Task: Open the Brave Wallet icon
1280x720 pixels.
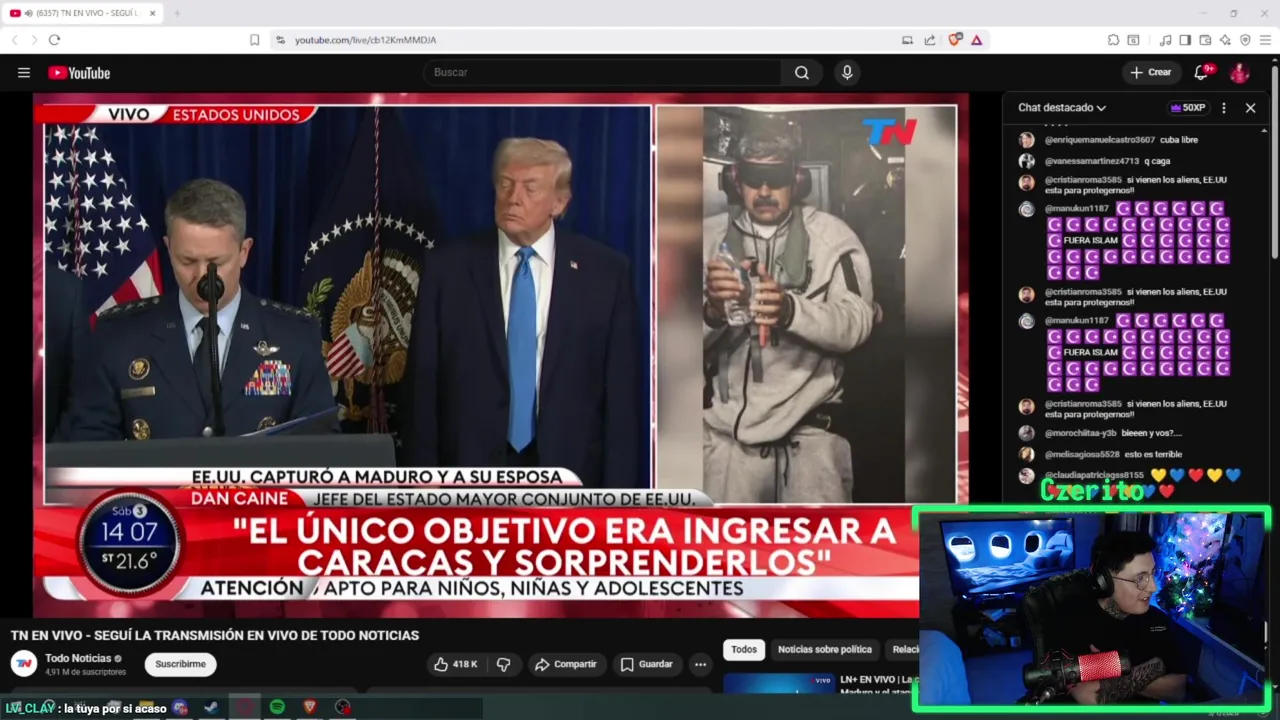Action: click(1205, 40)
